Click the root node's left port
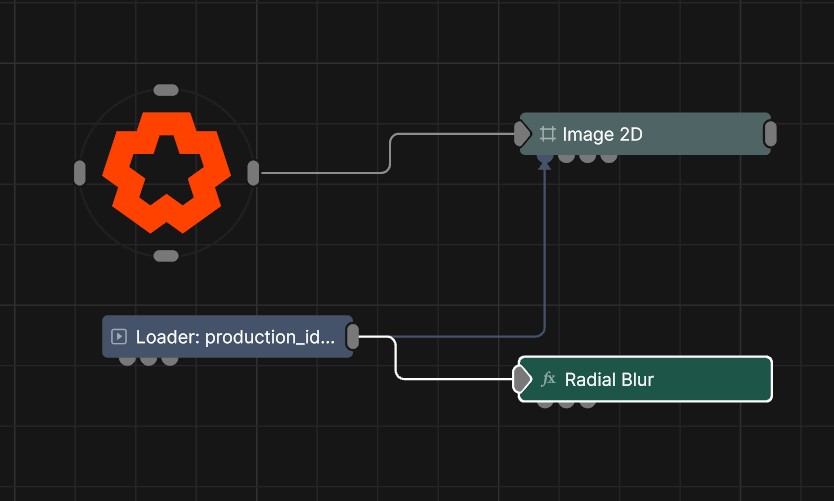The height and width of the screenshot is (501, 834). click(x=80, y=173)
